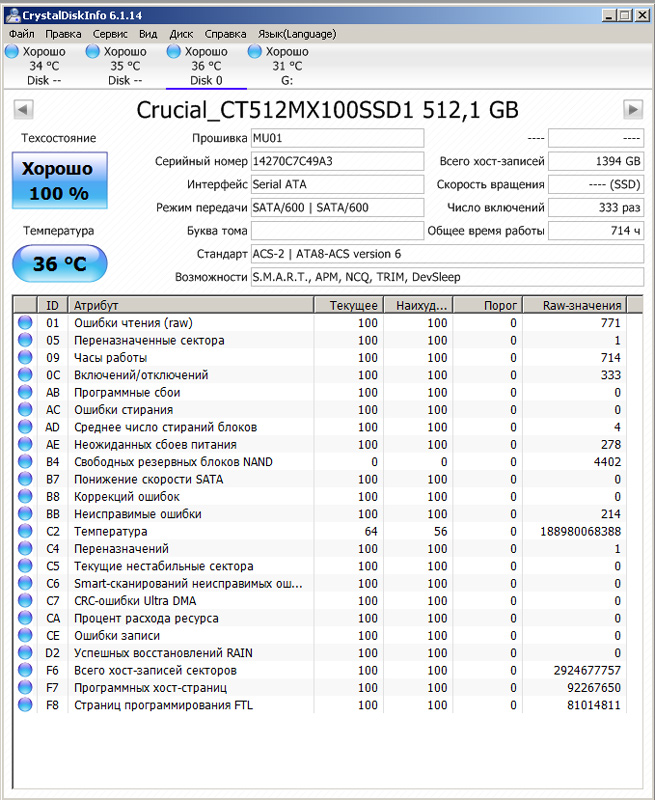Open the Вид menu
This screenshot has height=800, width=655.
tap(148, 34)
